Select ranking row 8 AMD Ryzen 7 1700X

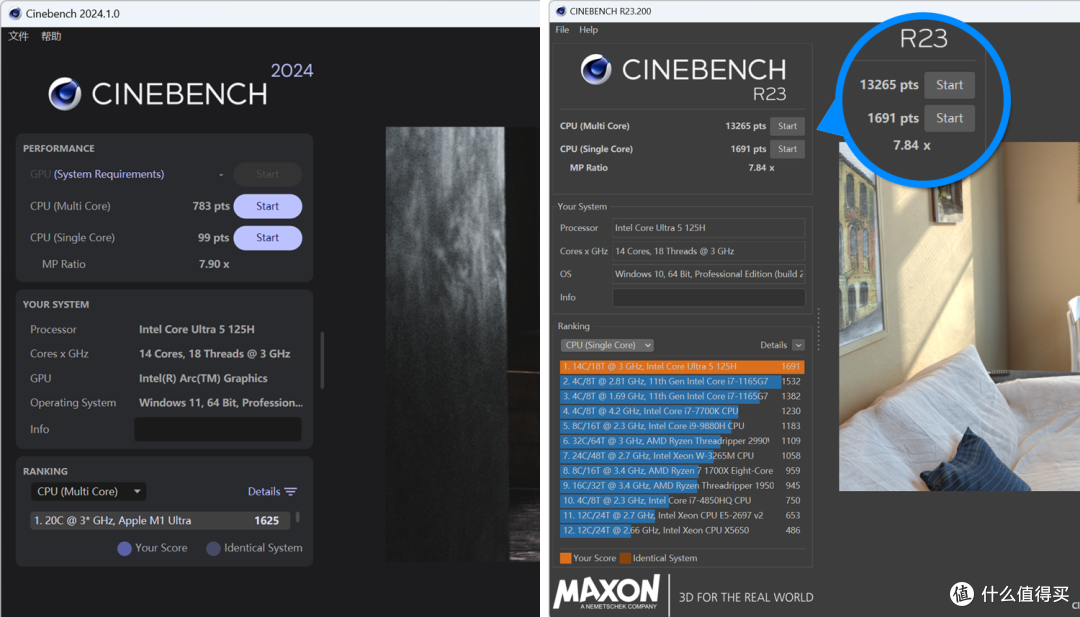pos(682,471)
